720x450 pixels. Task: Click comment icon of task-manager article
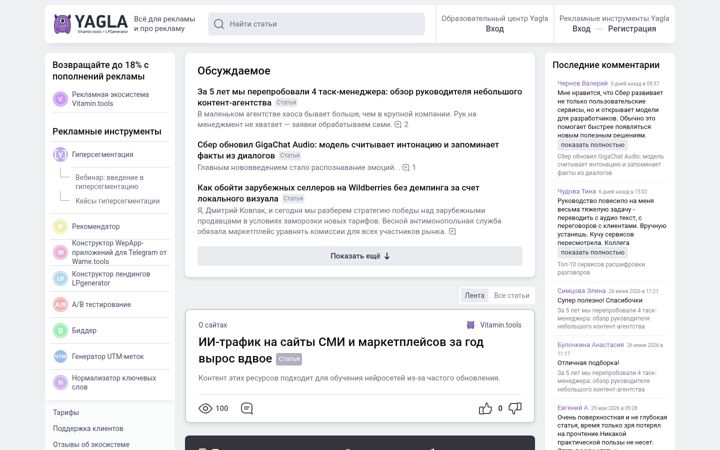[398, 124]
